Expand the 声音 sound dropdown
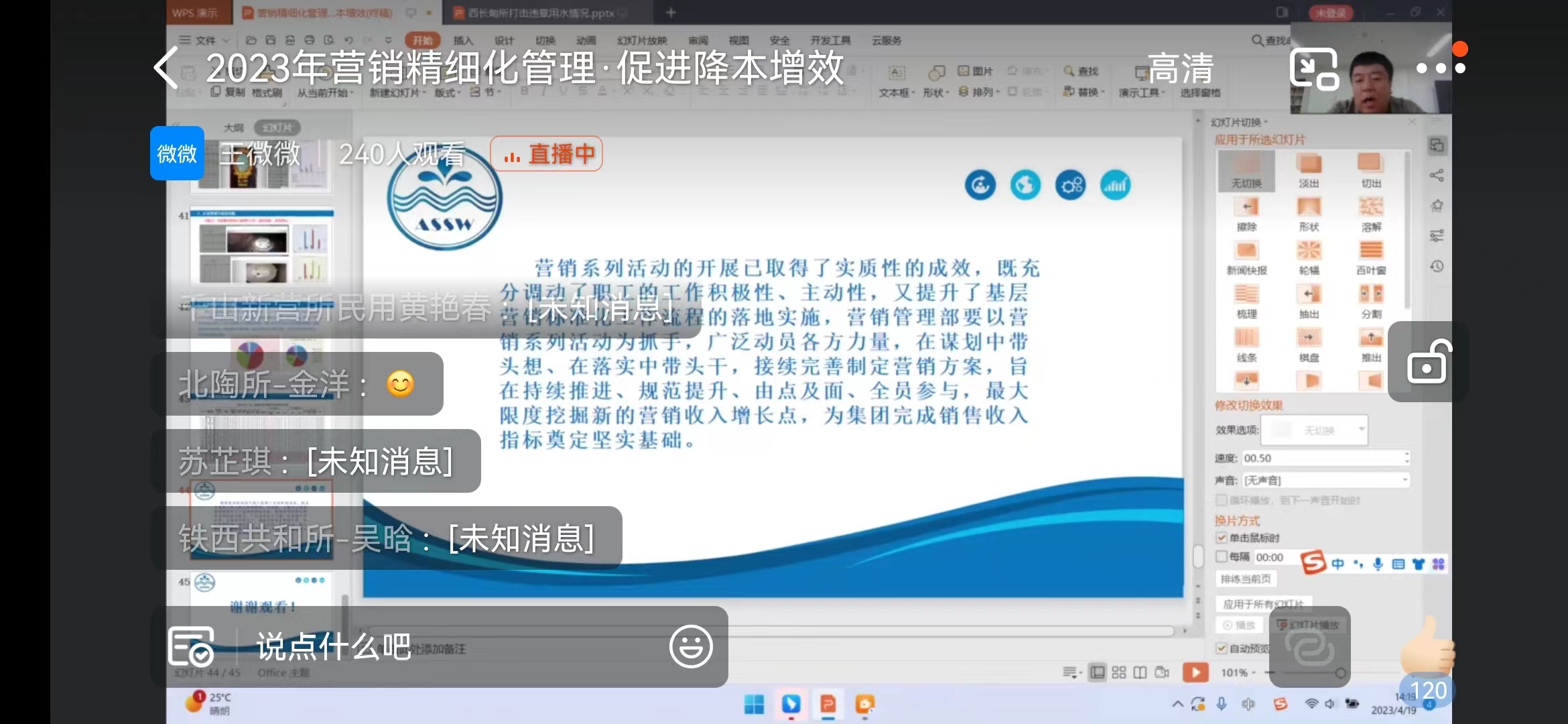Image resolution: width=1568 pixels, height=724 pixels. tap(1326, 481)
